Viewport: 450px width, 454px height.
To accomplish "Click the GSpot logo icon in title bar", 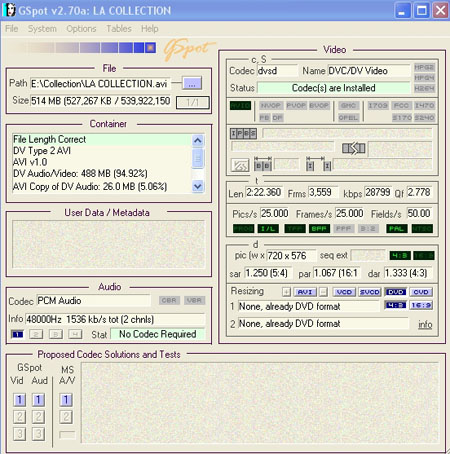I will coord(9,10).
